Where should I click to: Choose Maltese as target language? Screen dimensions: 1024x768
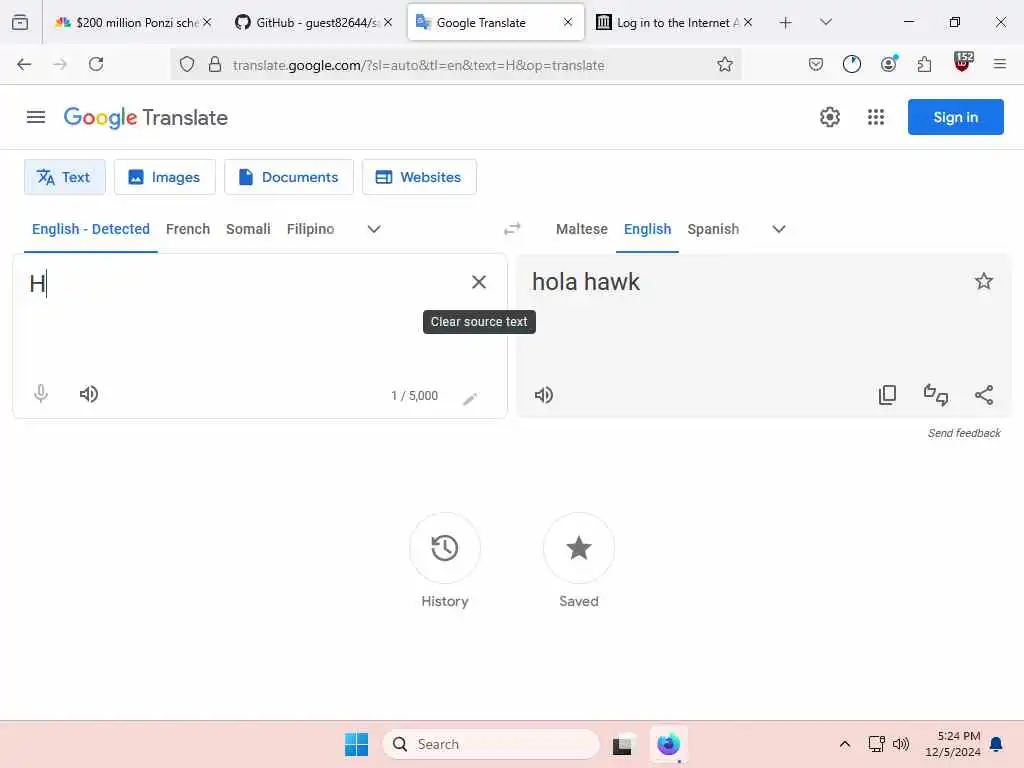pyautogui.click(x=582, y=229)
